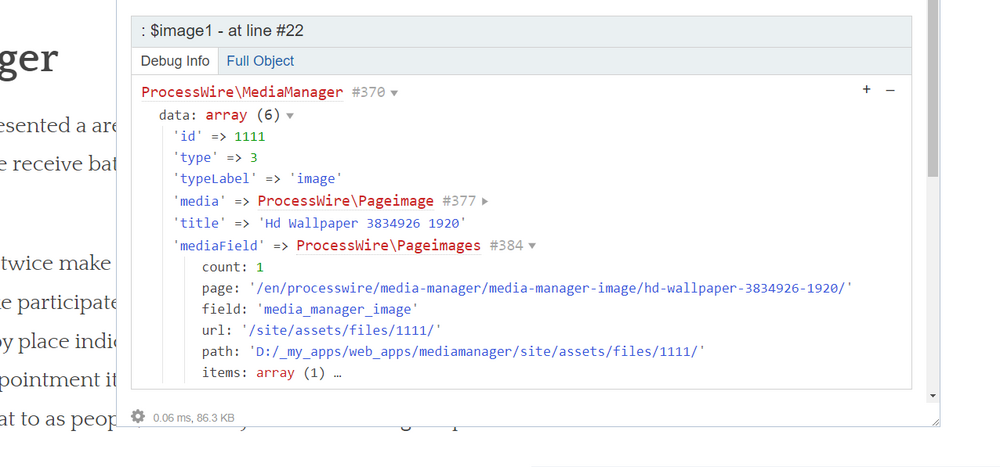
Task: Select the field value 'media_manager_image'
Action: pyautogui.click(x=337, y=309)
